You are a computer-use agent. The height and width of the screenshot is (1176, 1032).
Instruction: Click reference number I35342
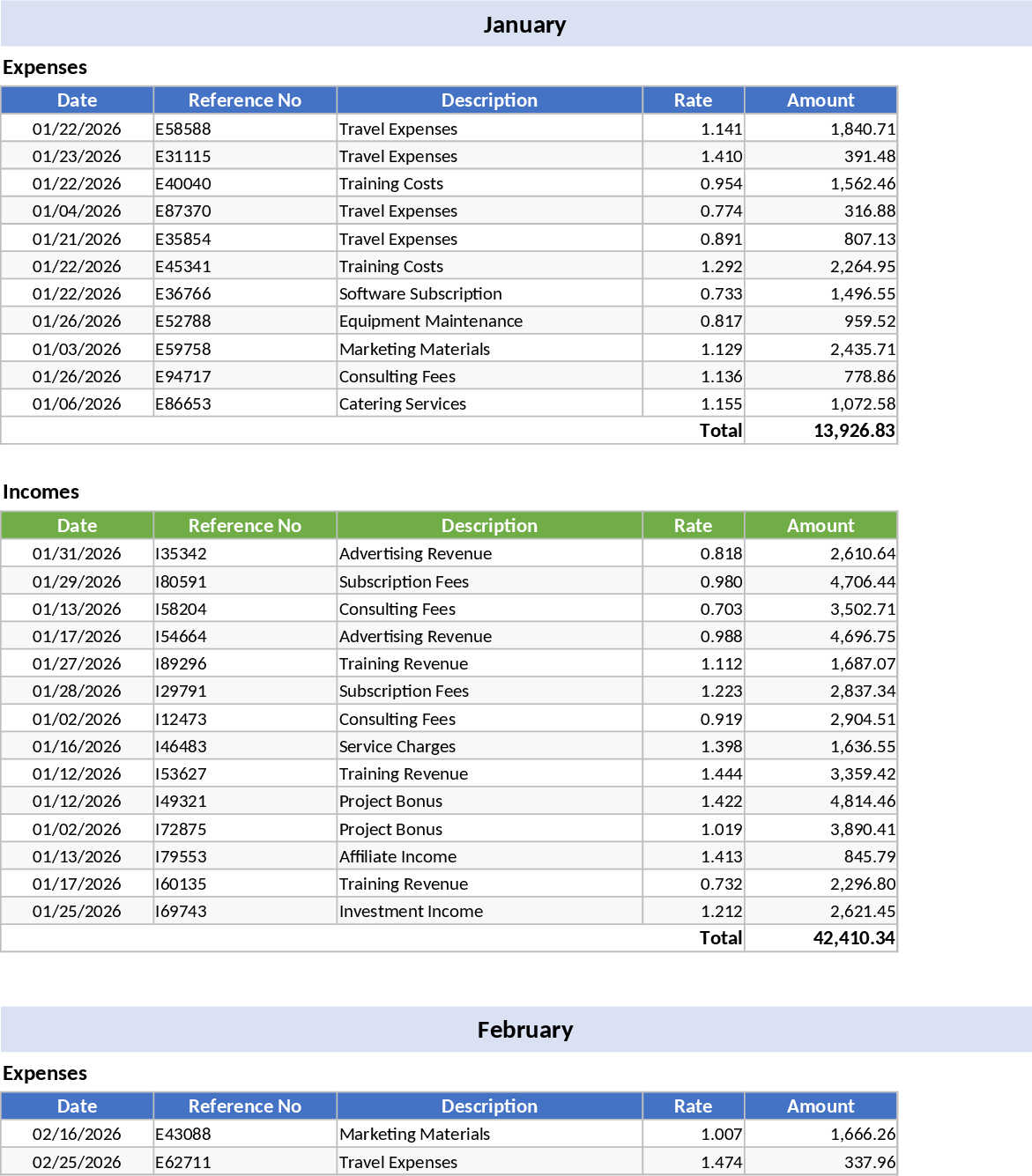click(178, 553)
